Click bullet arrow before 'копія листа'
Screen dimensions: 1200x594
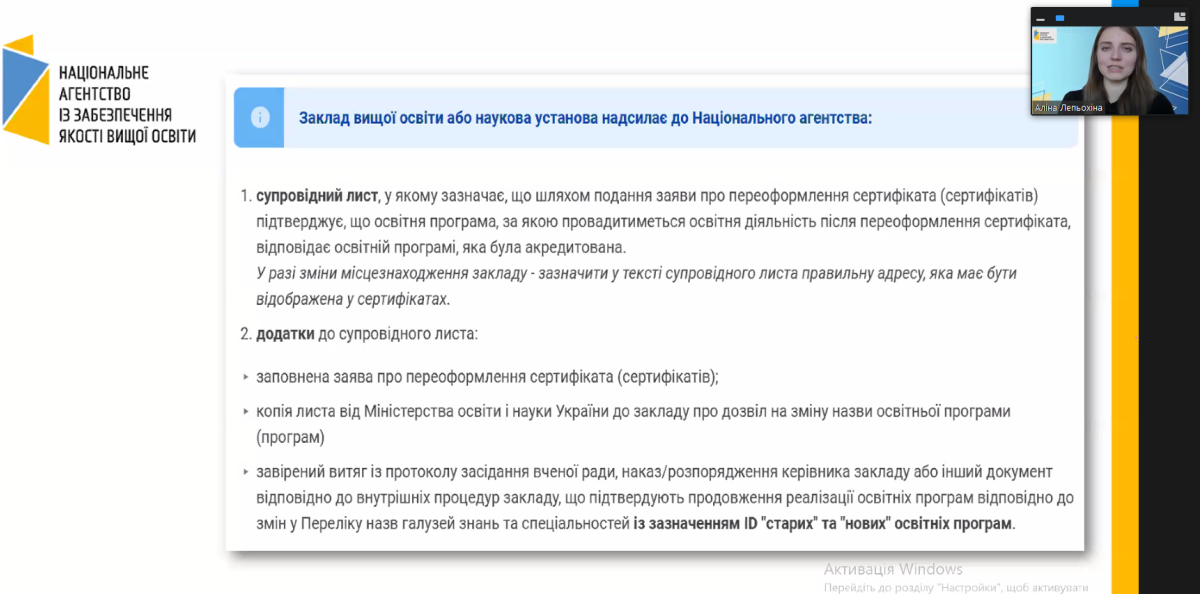coord(245,412)
